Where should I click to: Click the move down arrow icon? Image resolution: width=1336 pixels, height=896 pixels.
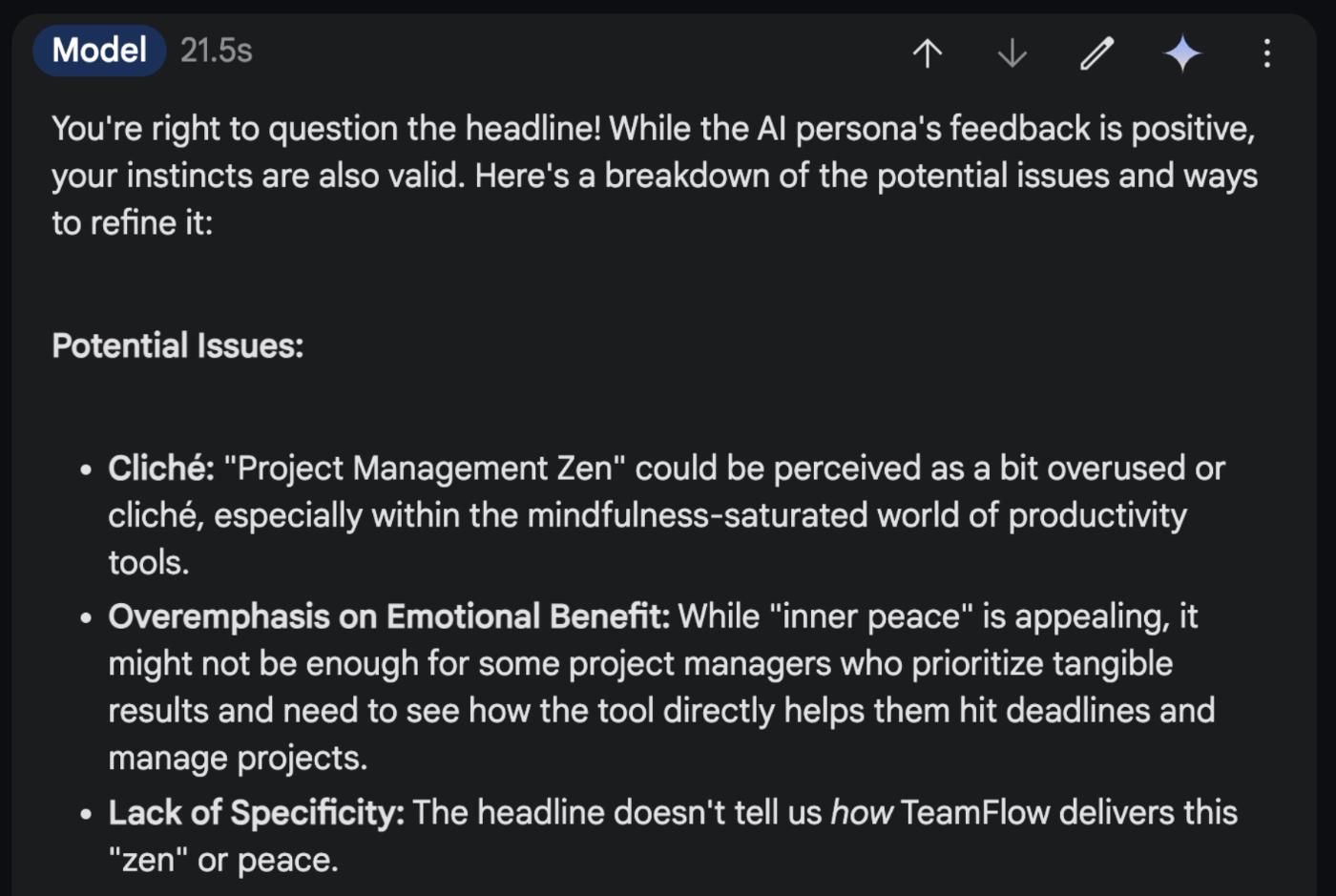pyautogui.click(x=1012, y=52)
